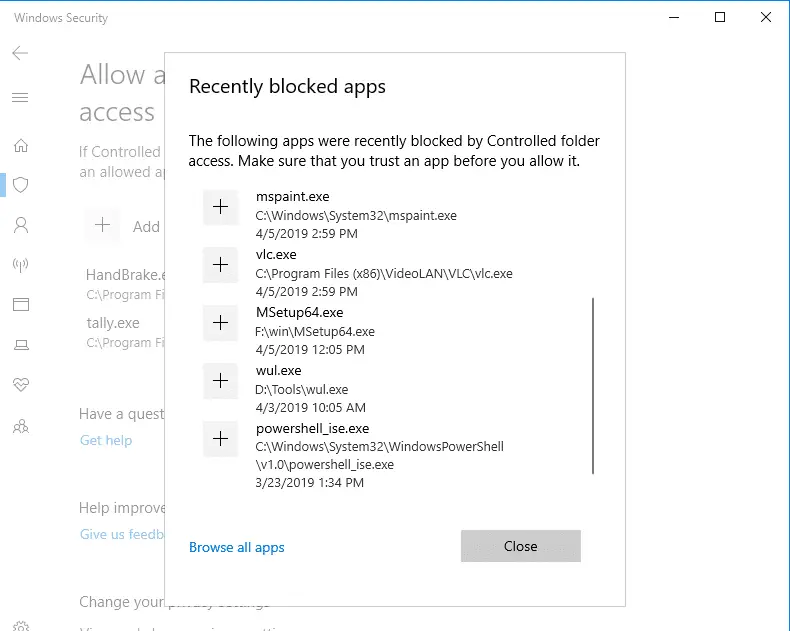
Task: Click the 4/3/2019 10:05 AM timestamp
Action: 310,408
